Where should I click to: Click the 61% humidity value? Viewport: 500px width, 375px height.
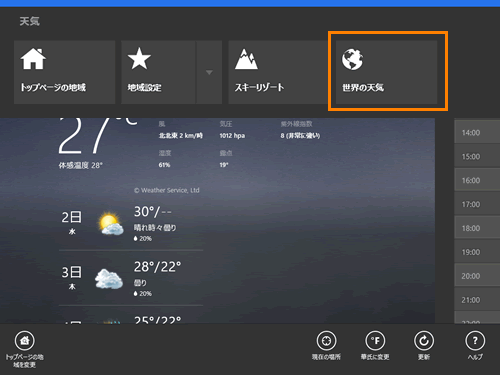(x=164, y=165)
